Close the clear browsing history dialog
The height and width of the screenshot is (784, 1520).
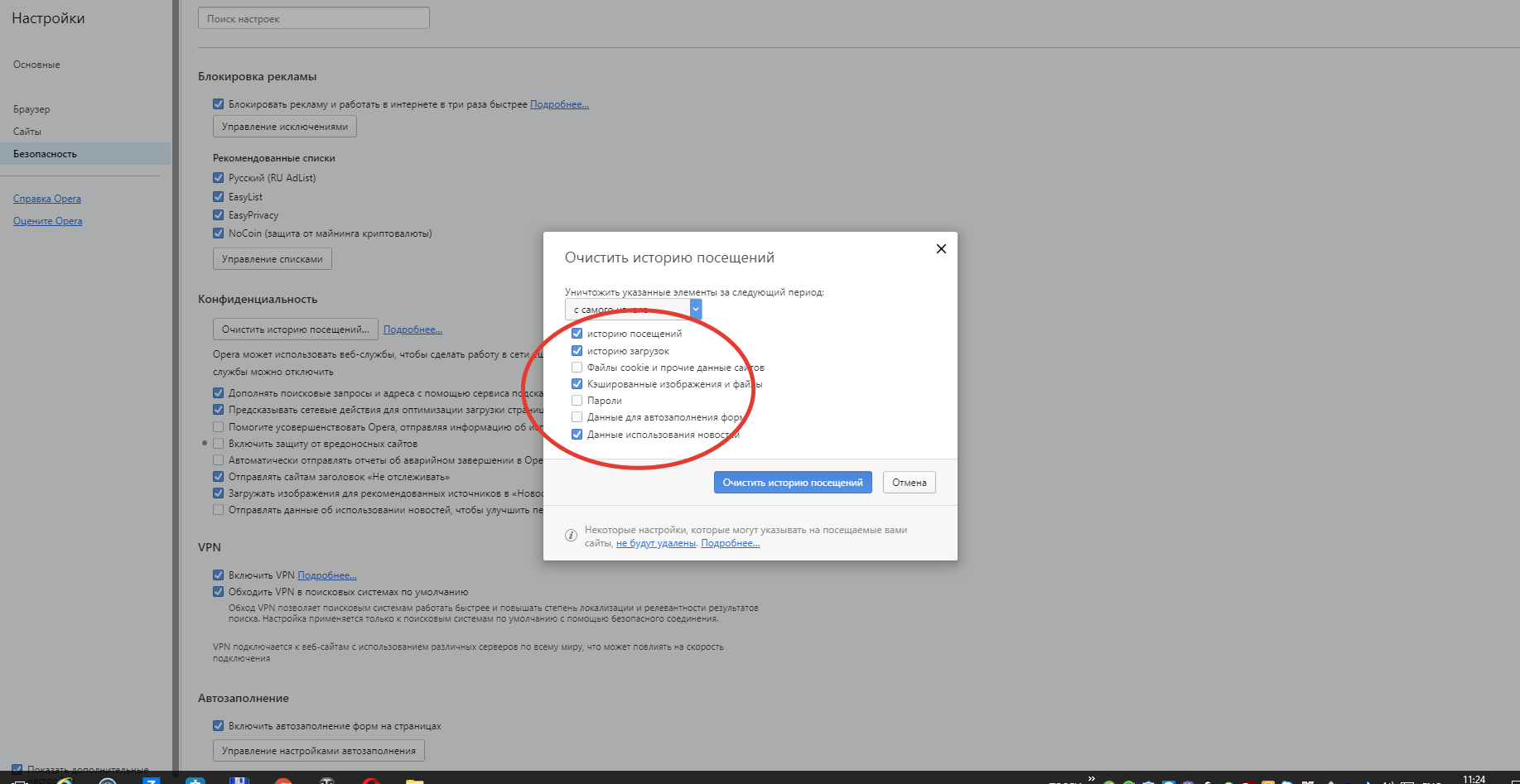coord(941,249)
